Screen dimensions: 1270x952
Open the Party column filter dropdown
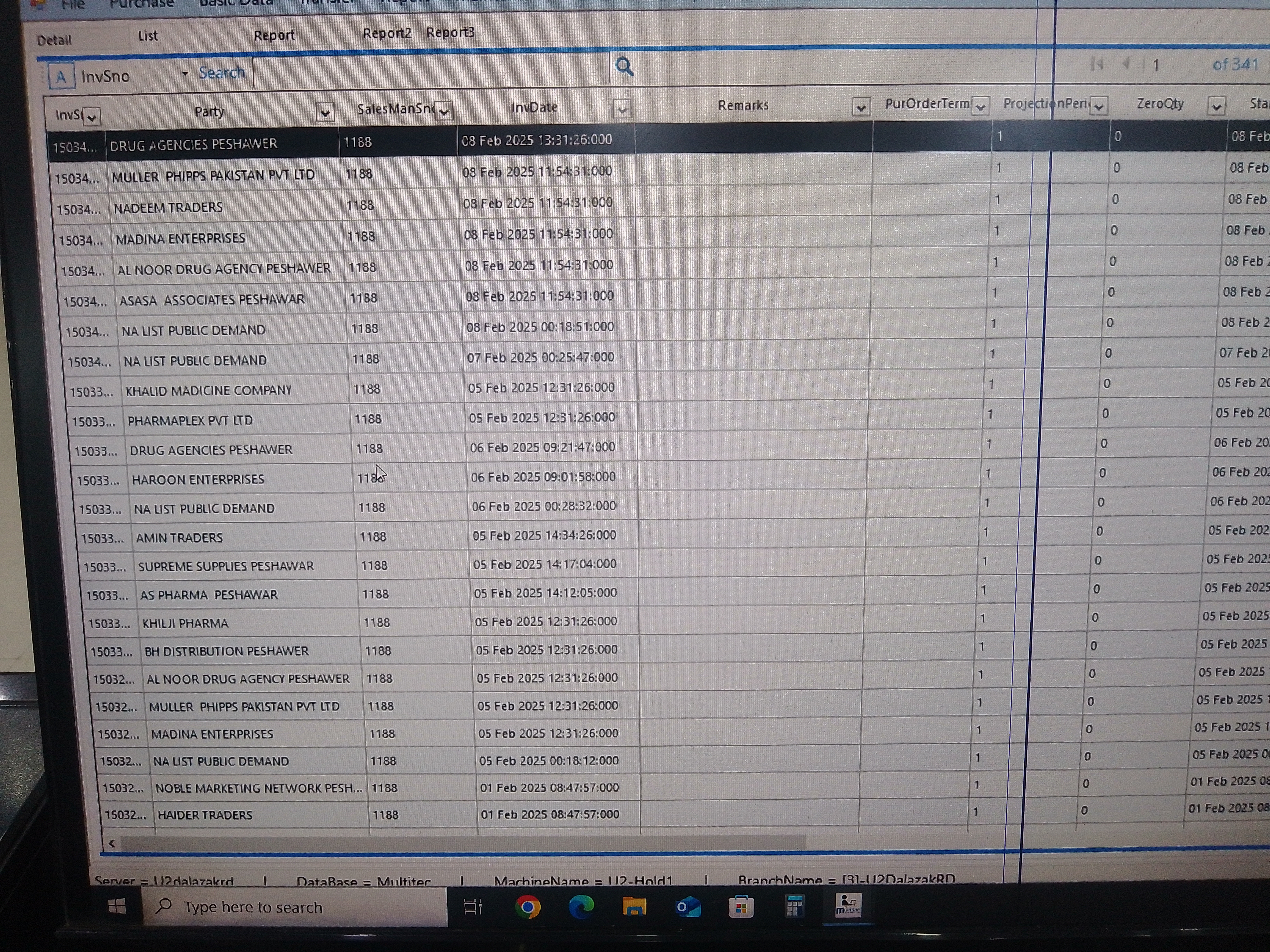pyautogui.click(x=325, y=112)
